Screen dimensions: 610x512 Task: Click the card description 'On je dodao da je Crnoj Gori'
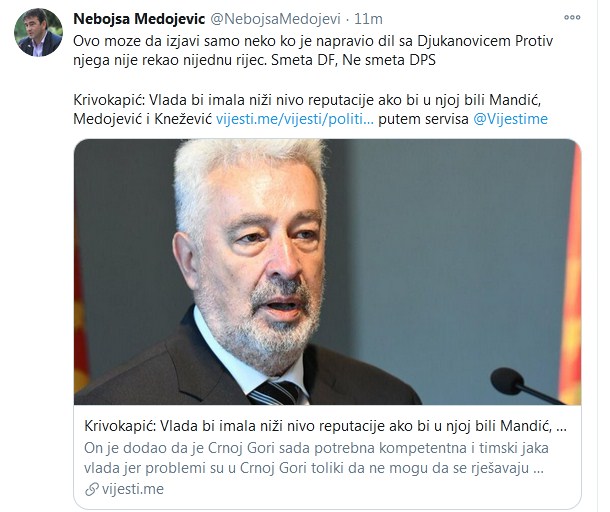pos(316,448)
